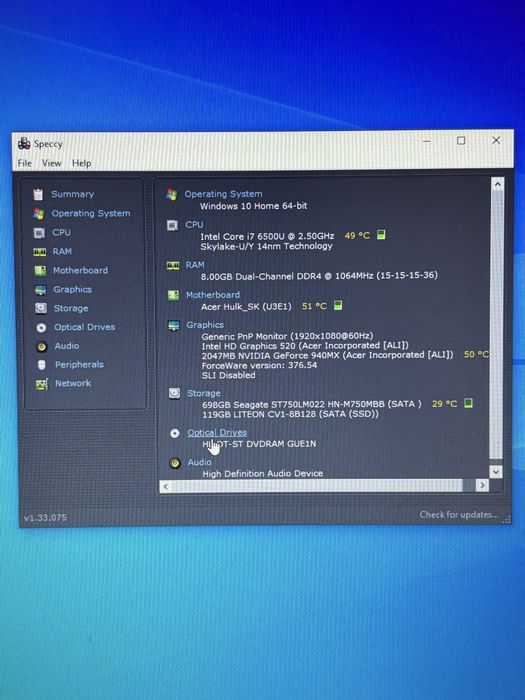The height and width of the screenshot is (700, 525).
Task: Click the Optical Drives disc icon in sidebar
Action: [x=42, y=328]
